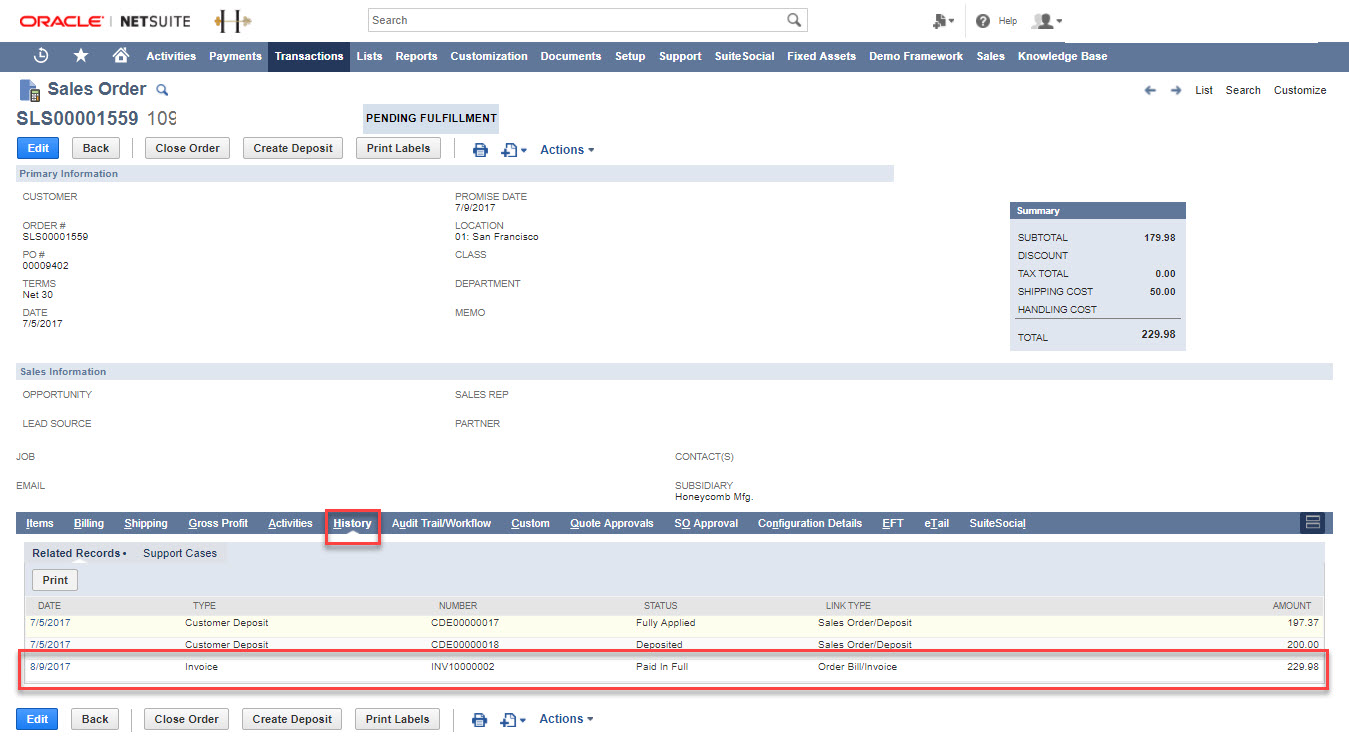1349x749 pixels.
Task: Click the top Close Order button
Action: (x=188, y=148)
